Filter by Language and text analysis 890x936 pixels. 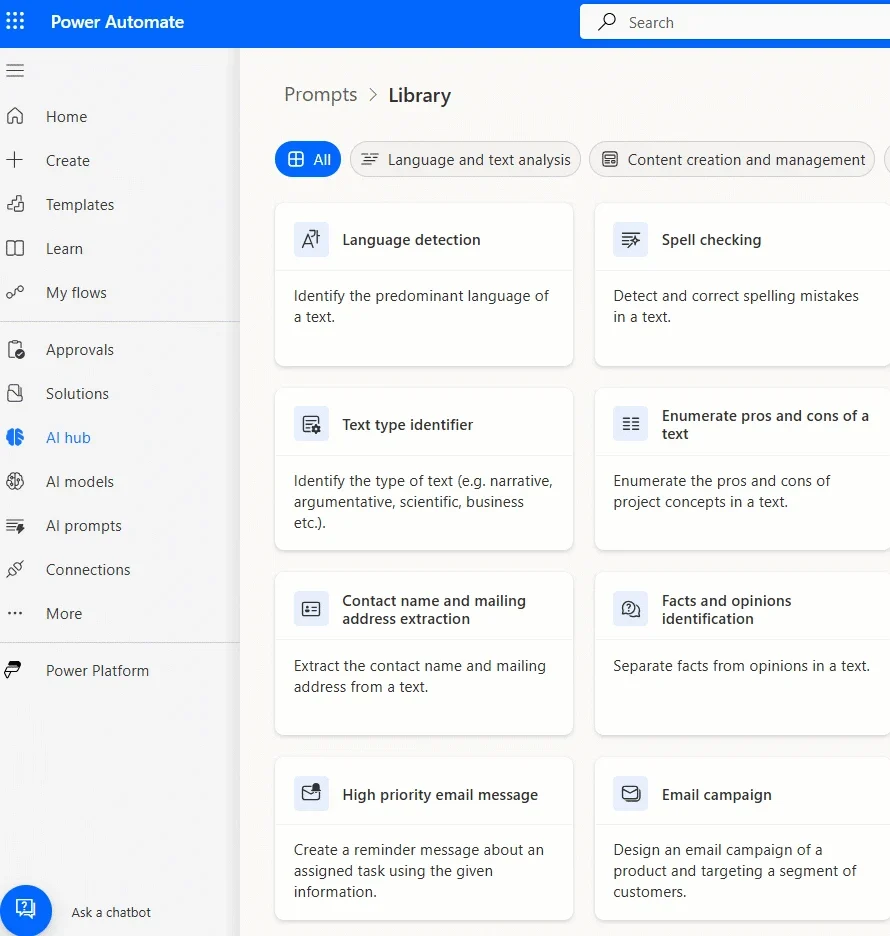click(x=465, y=159)
